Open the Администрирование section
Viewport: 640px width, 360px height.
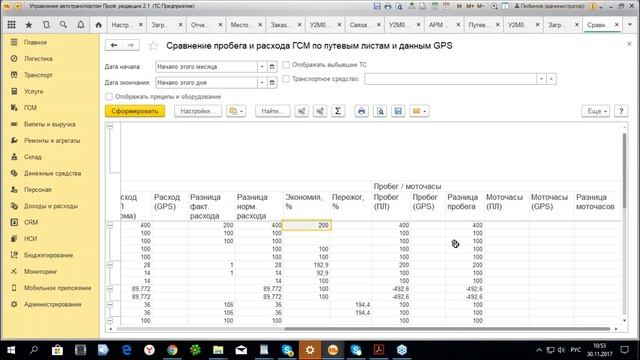[x=53, y=304]
